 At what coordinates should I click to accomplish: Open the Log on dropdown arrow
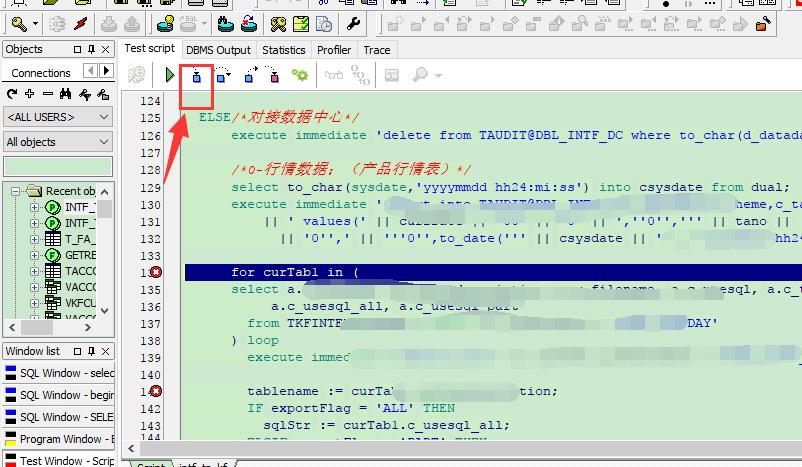[35, 24]
